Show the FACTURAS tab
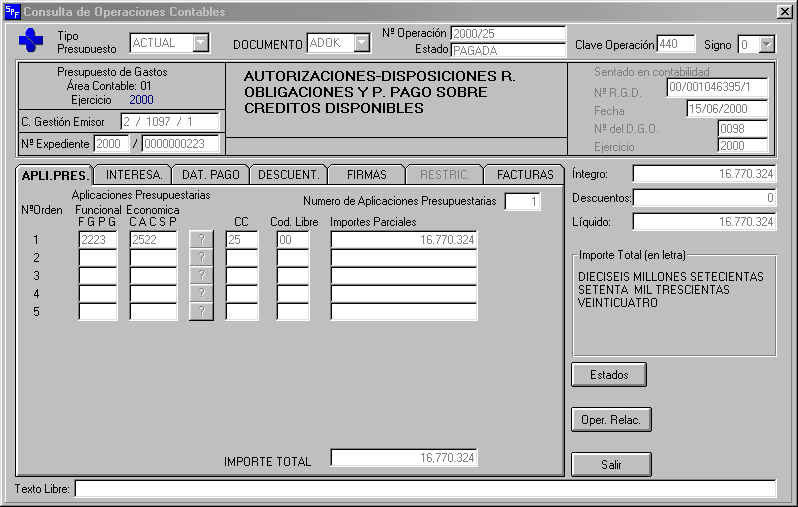798x507 pixels. (525, 175)
